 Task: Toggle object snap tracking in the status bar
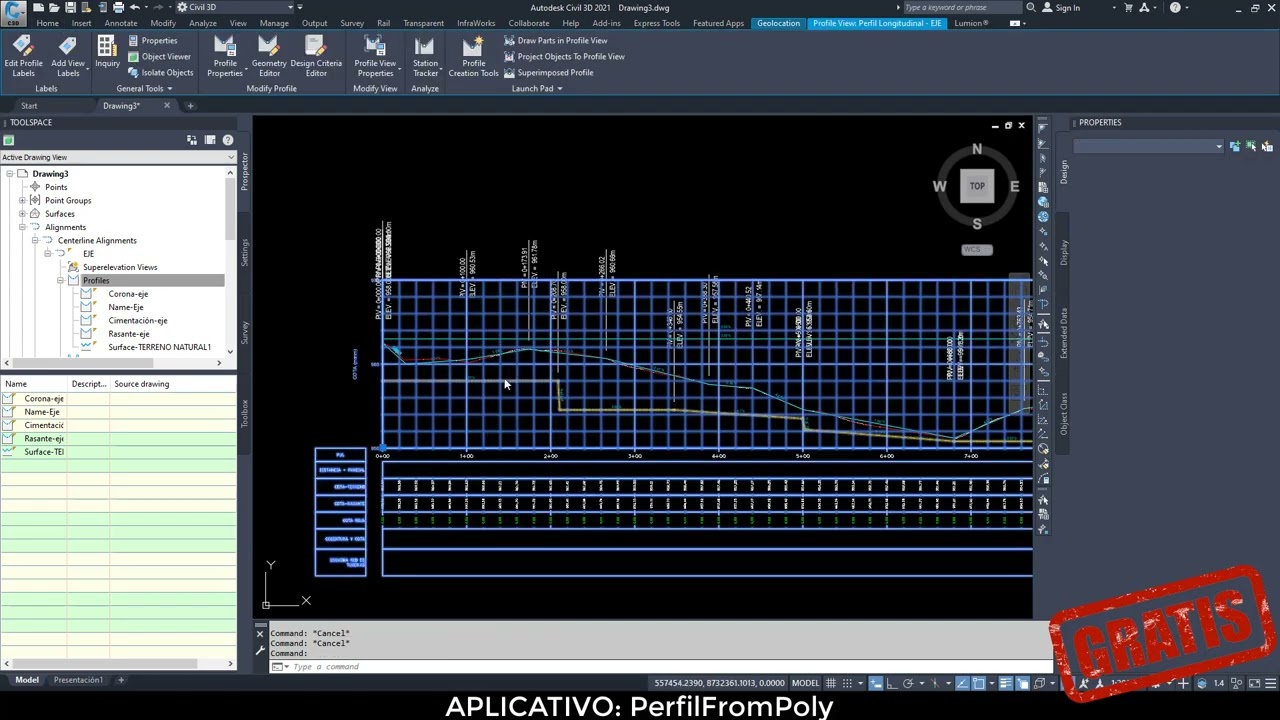tap(963, 683)
